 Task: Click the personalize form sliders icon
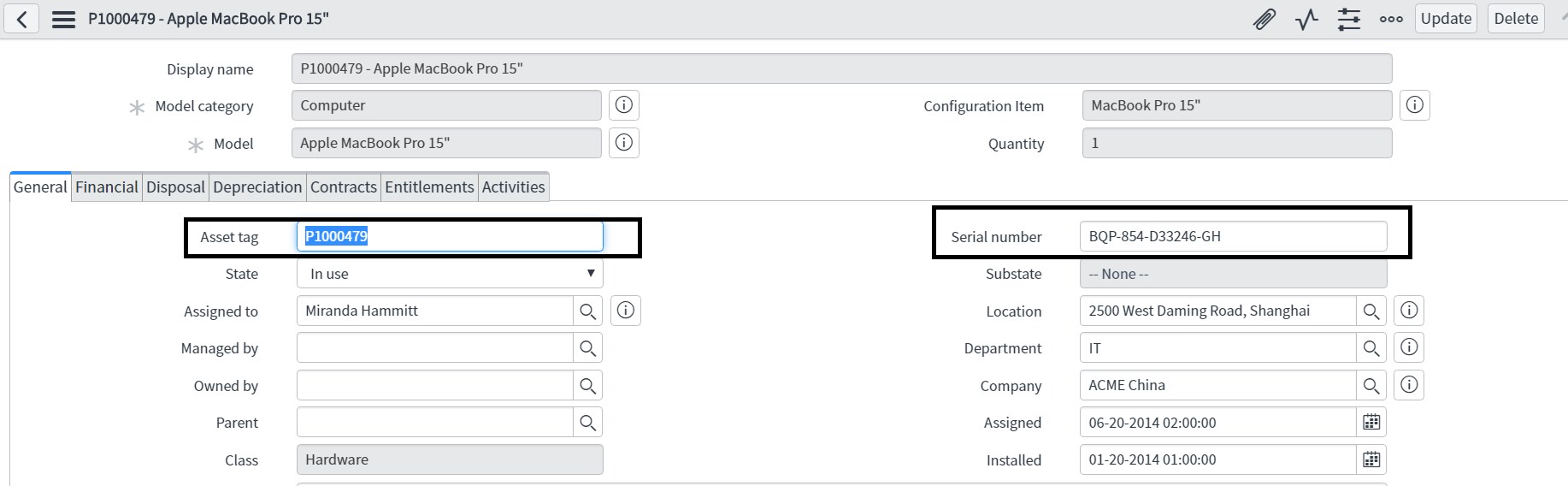[1348, 19]
